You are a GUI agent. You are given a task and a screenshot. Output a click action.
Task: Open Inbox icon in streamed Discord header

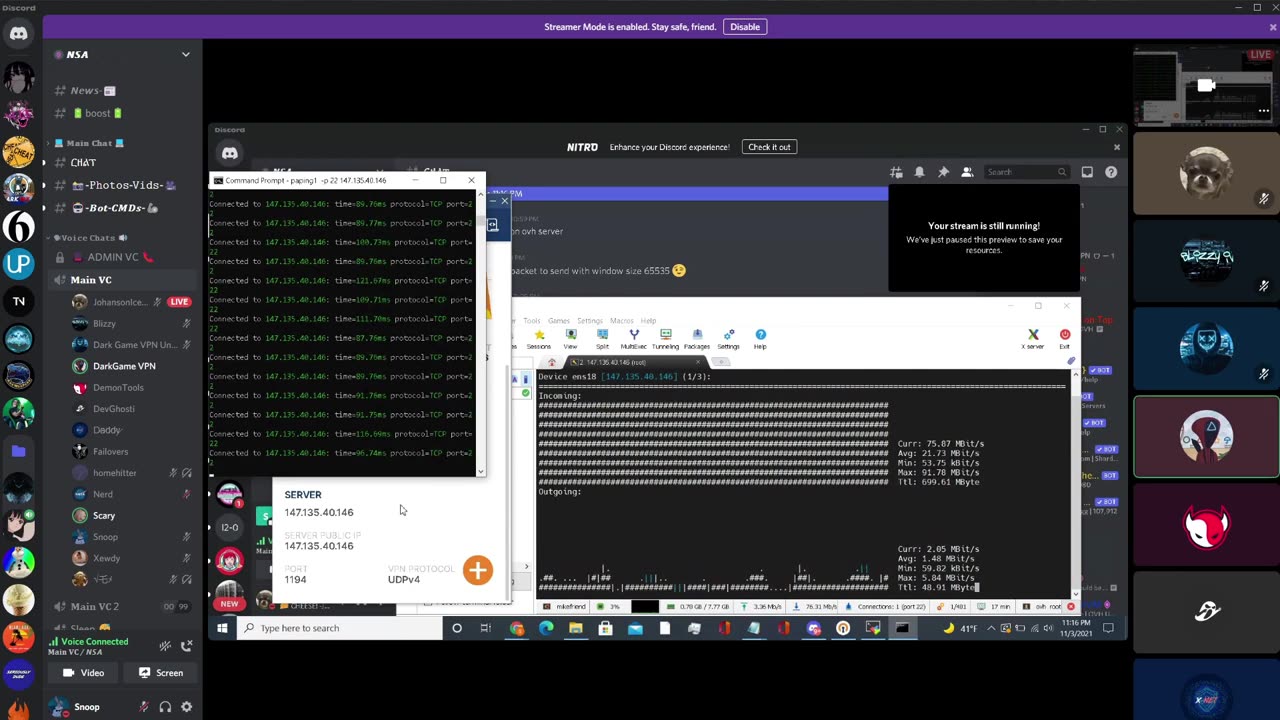pyautogui.click(x=1087, y=172)
